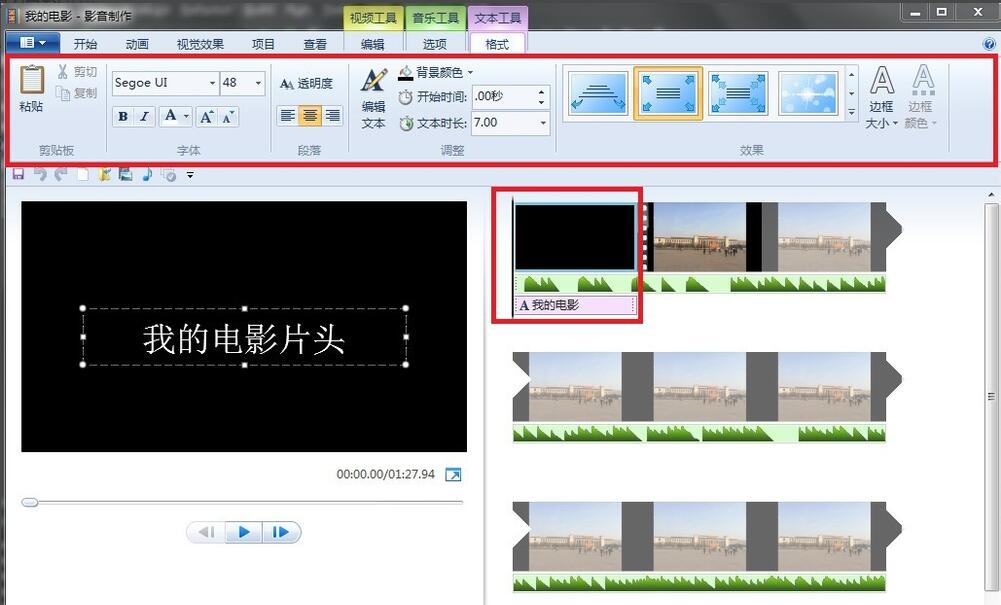Open the 选项 Options tab under music tools
The image size is (1001, 605).
pyautogui.click(x=435, y=44)
